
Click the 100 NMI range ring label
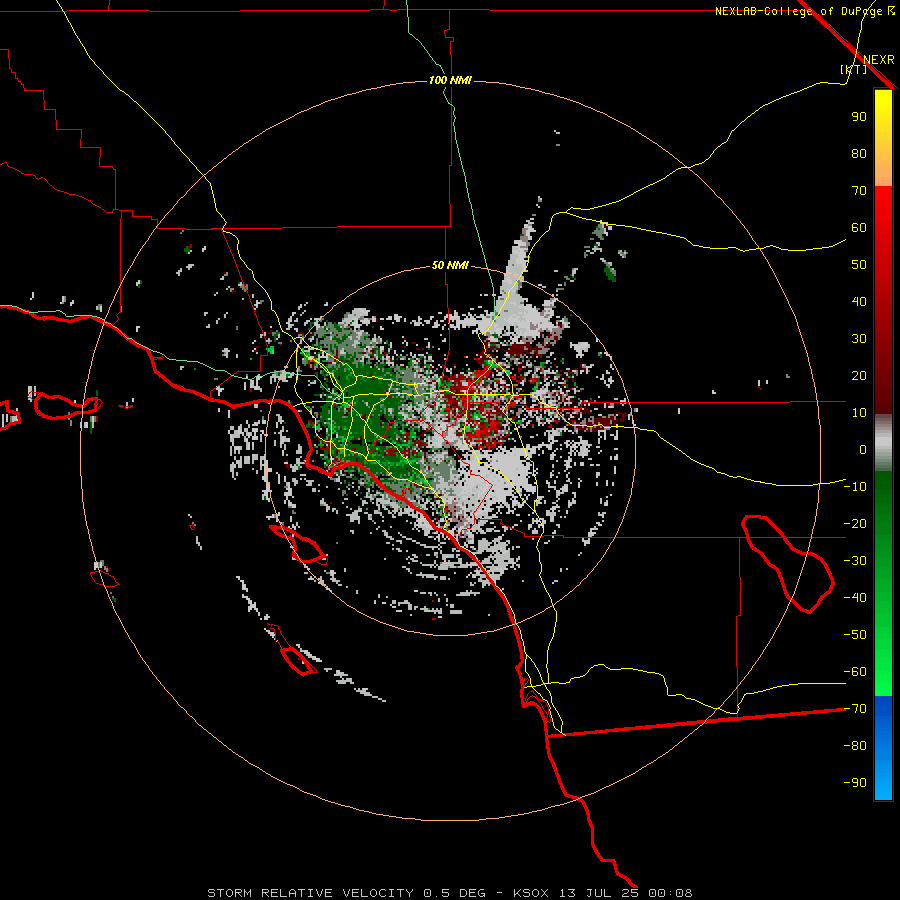[450, 80]
